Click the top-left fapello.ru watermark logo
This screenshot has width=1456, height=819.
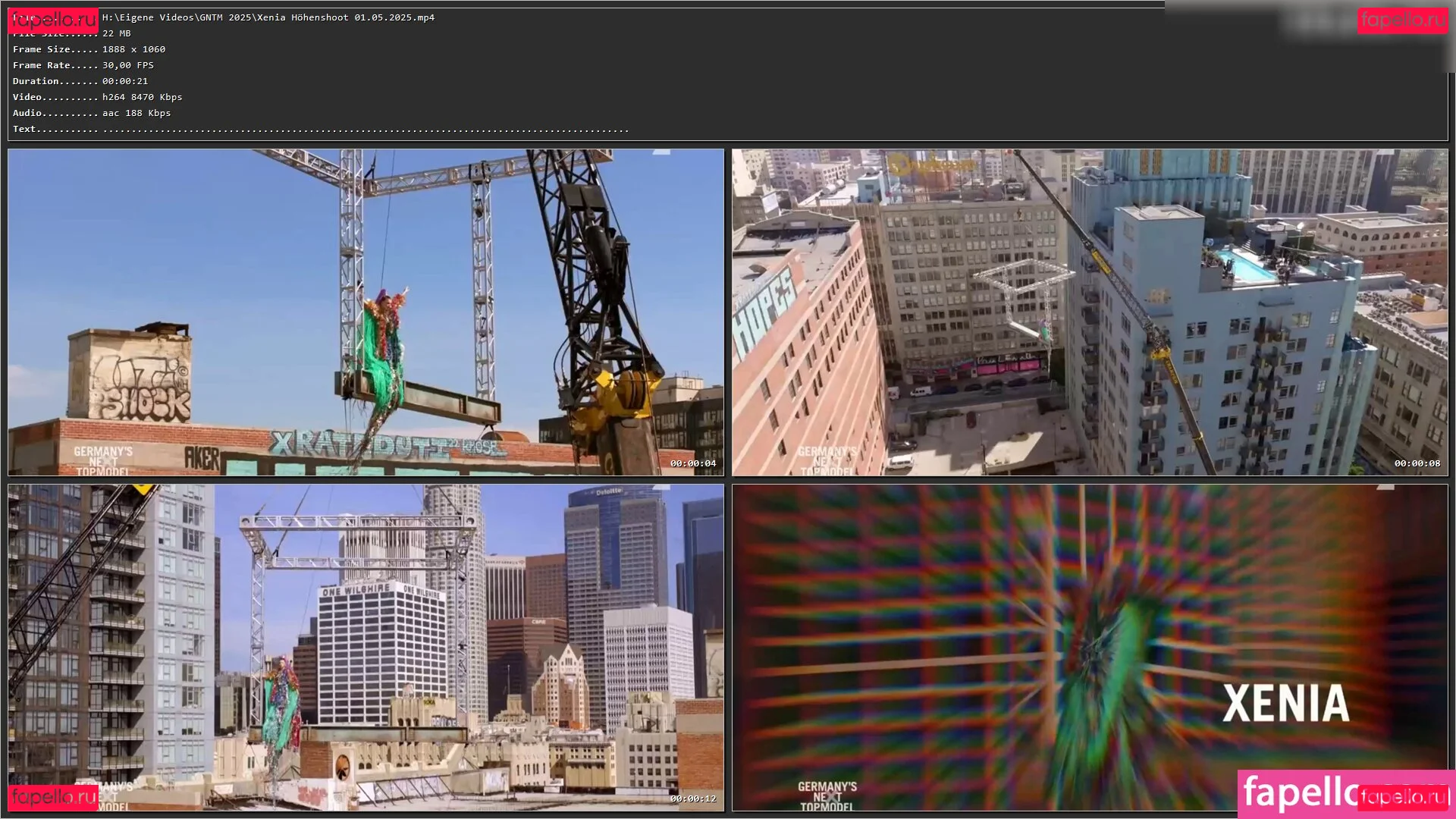tap(53, 20)
